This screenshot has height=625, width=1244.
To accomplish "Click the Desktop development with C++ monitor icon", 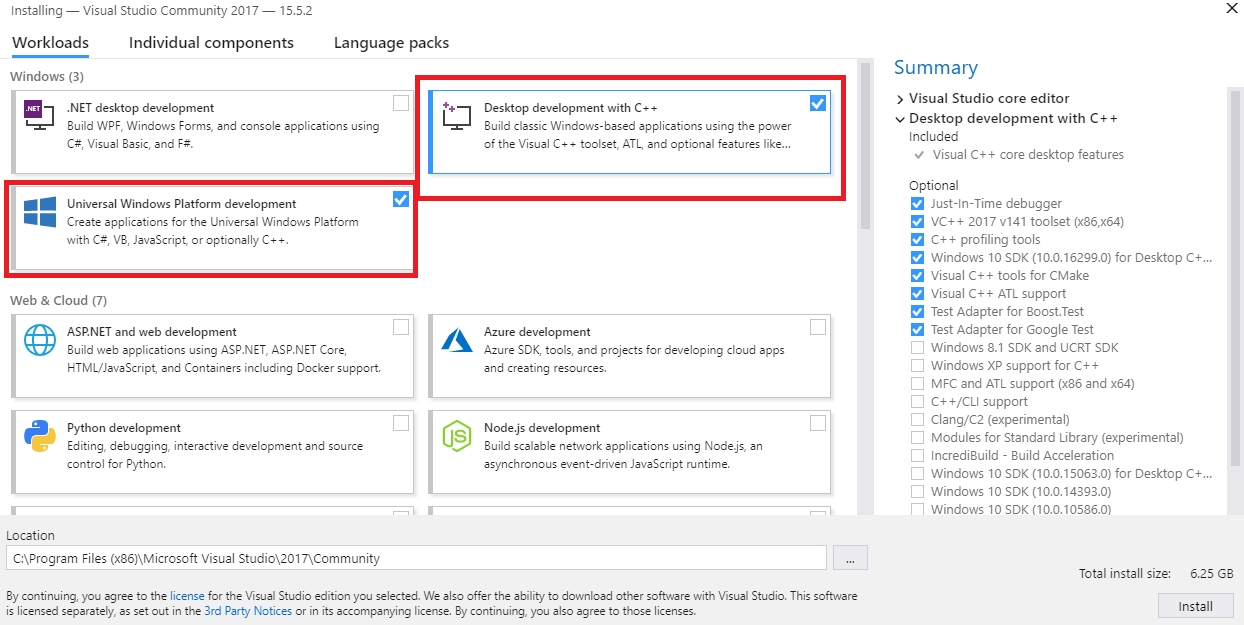I will 456,116.
